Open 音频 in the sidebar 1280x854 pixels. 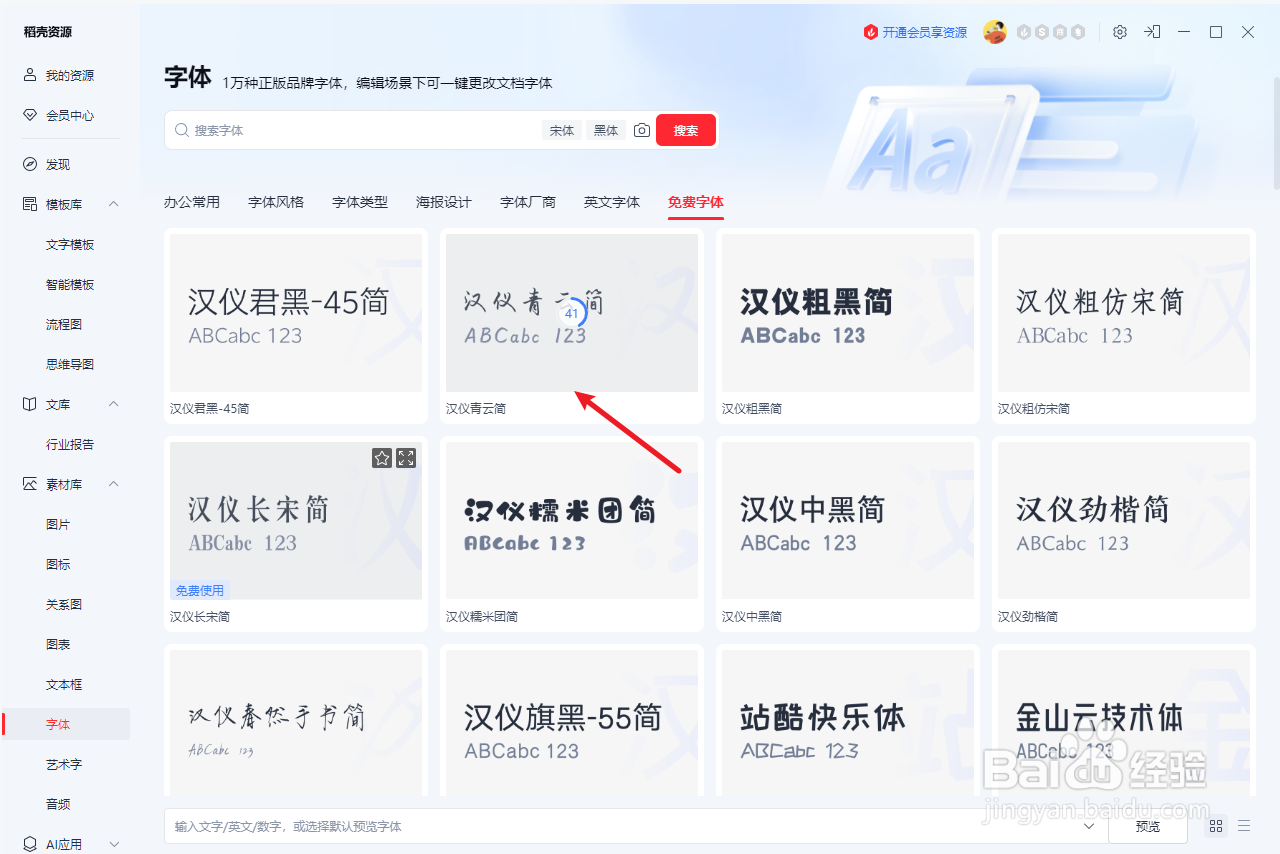point(58,804)
